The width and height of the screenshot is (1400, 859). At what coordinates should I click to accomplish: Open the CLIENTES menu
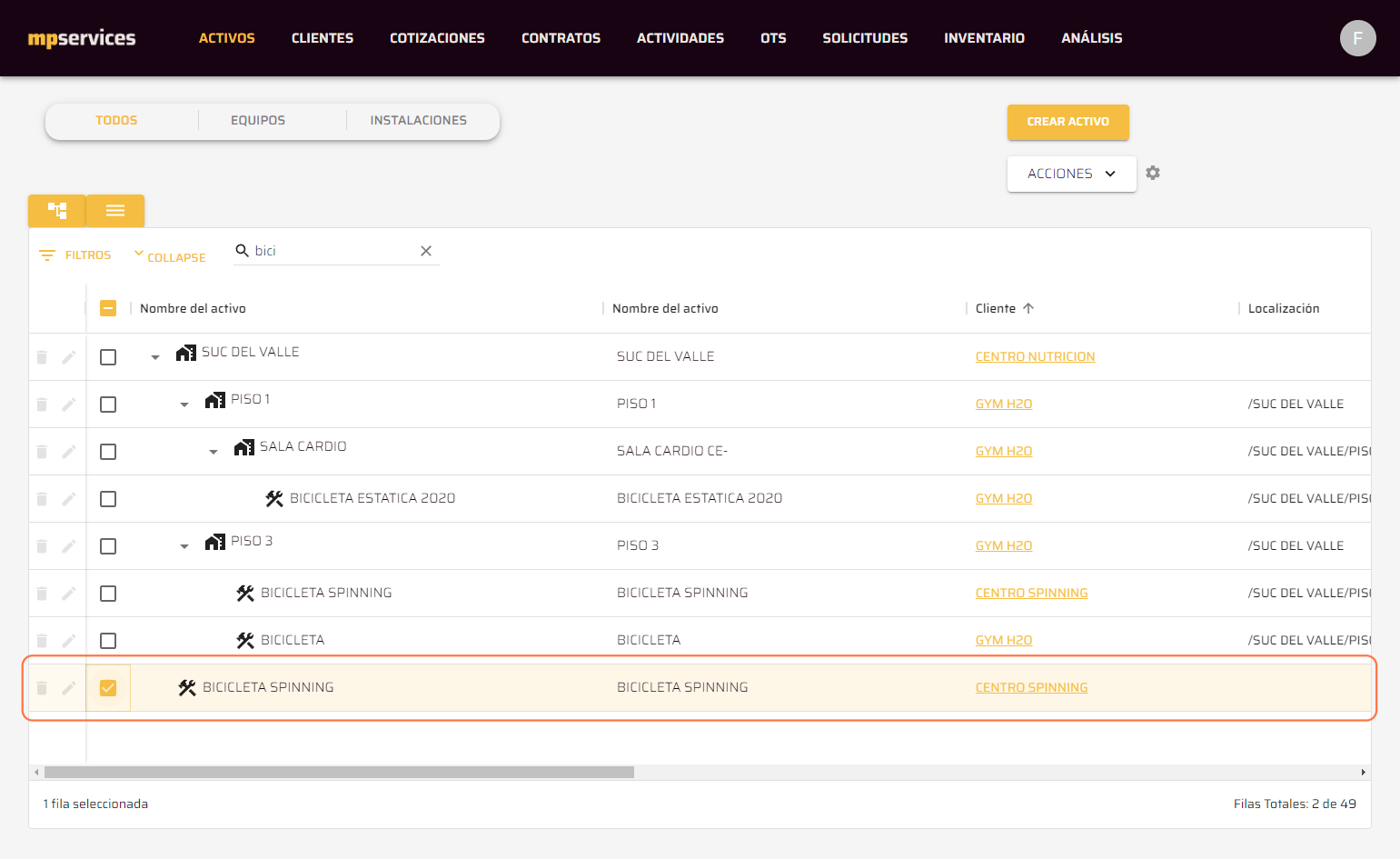(323, 38)
